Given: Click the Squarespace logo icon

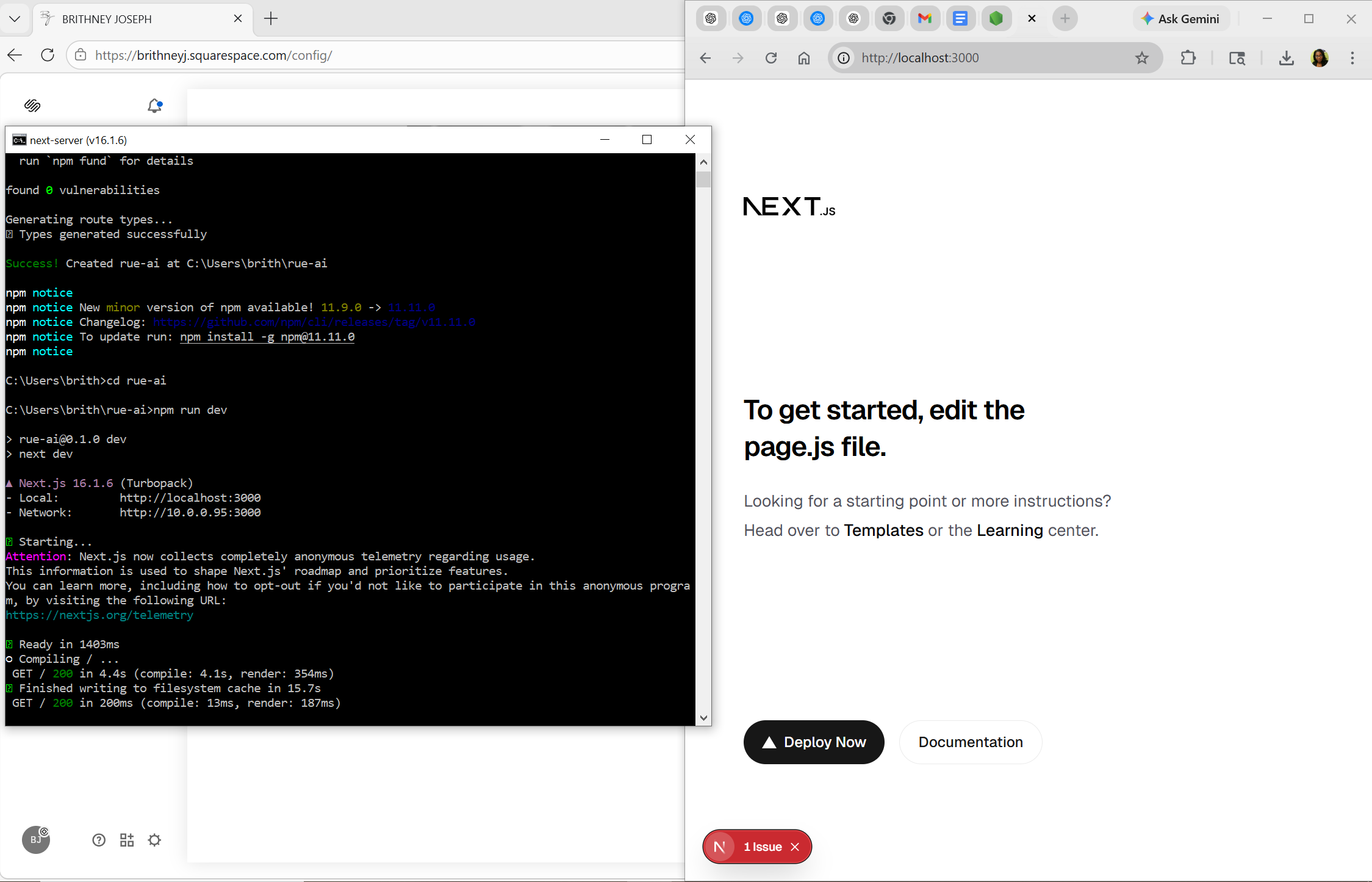Looking at the screenshot, I should pos(32,106).
